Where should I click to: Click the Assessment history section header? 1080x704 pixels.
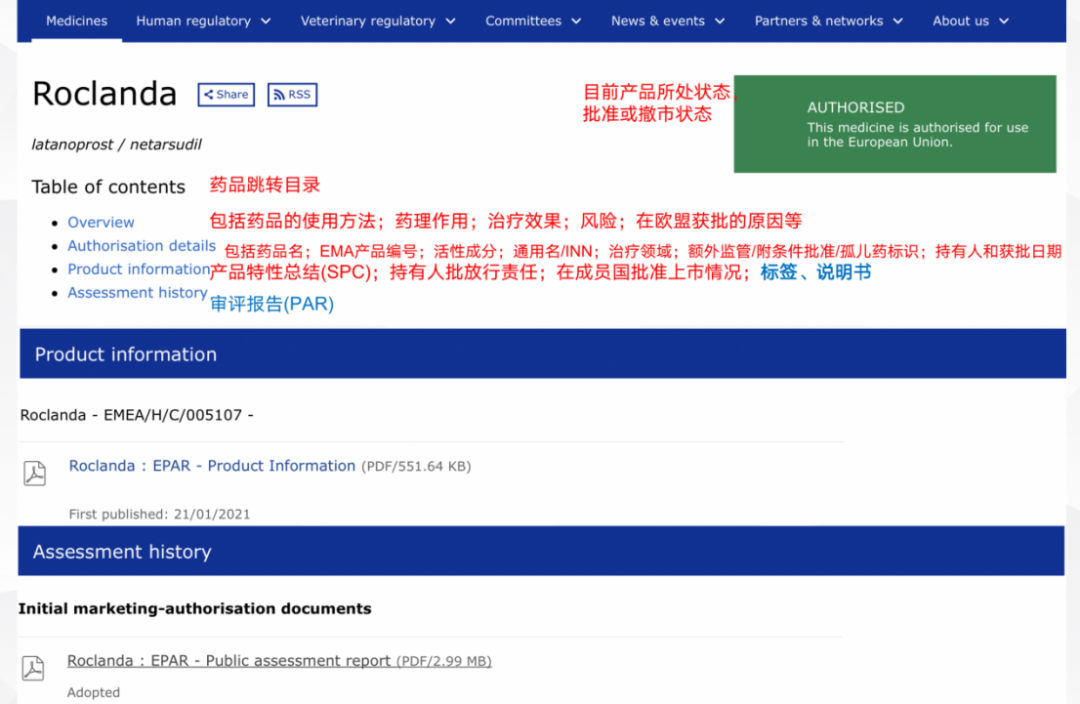click(541, 551)
